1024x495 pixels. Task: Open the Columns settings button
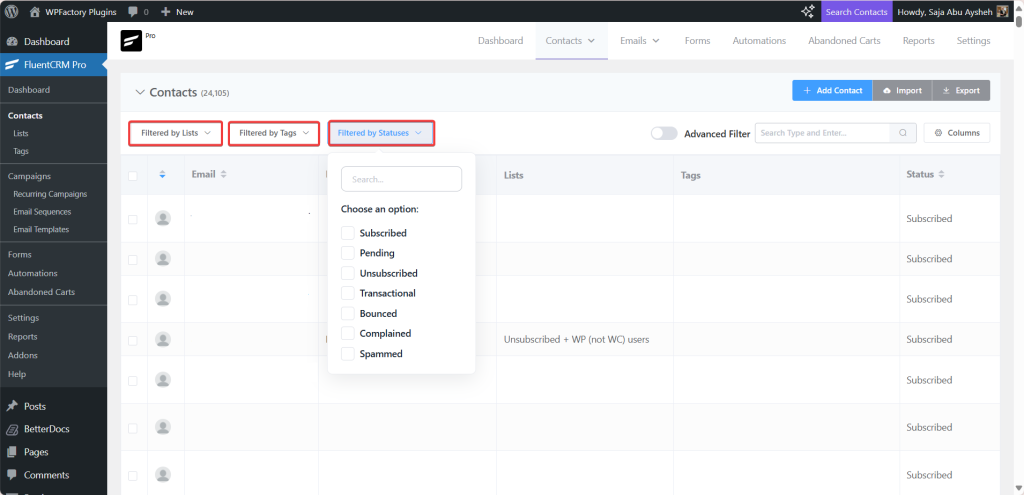coord(957,133)
